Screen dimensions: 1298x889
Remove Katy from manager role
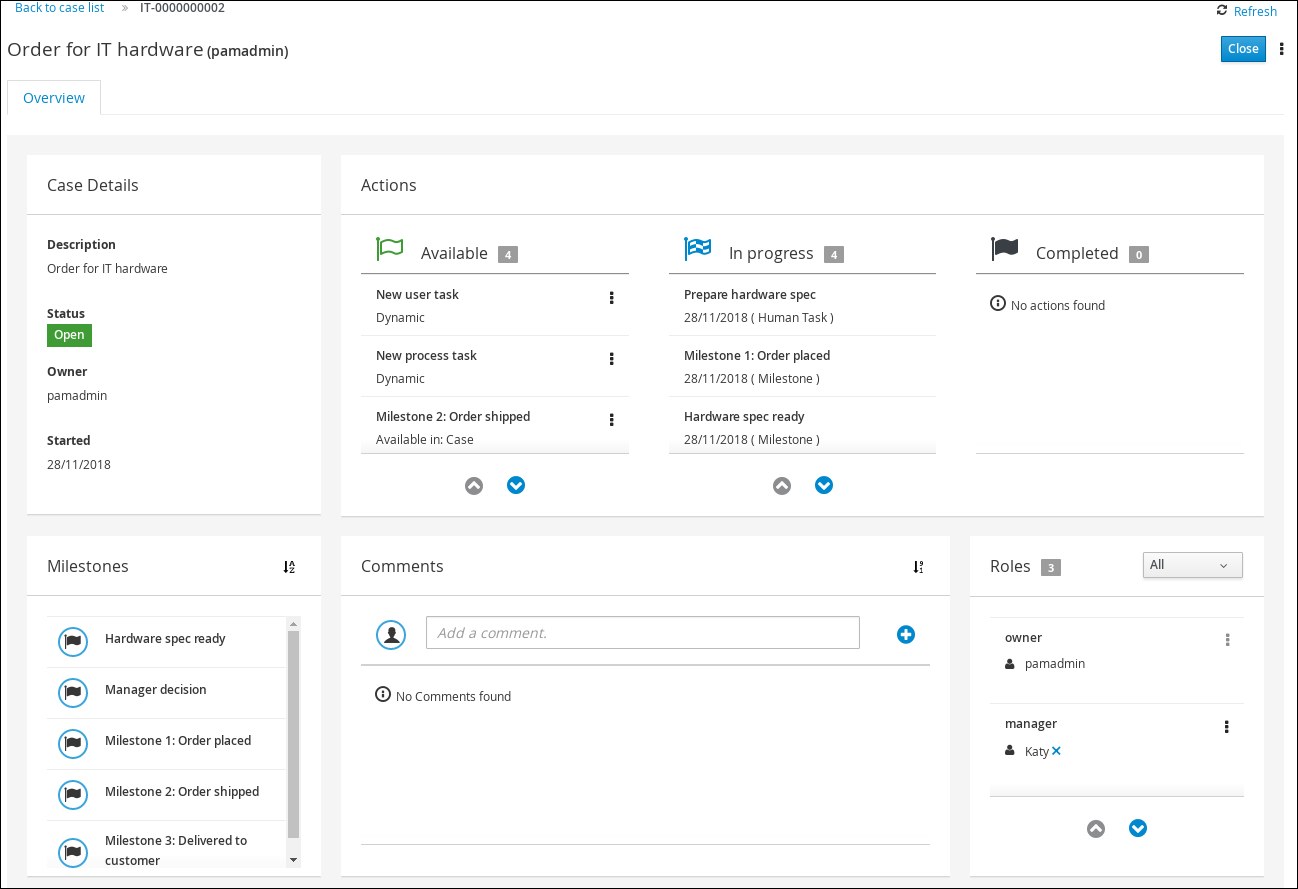point(1056,751)
